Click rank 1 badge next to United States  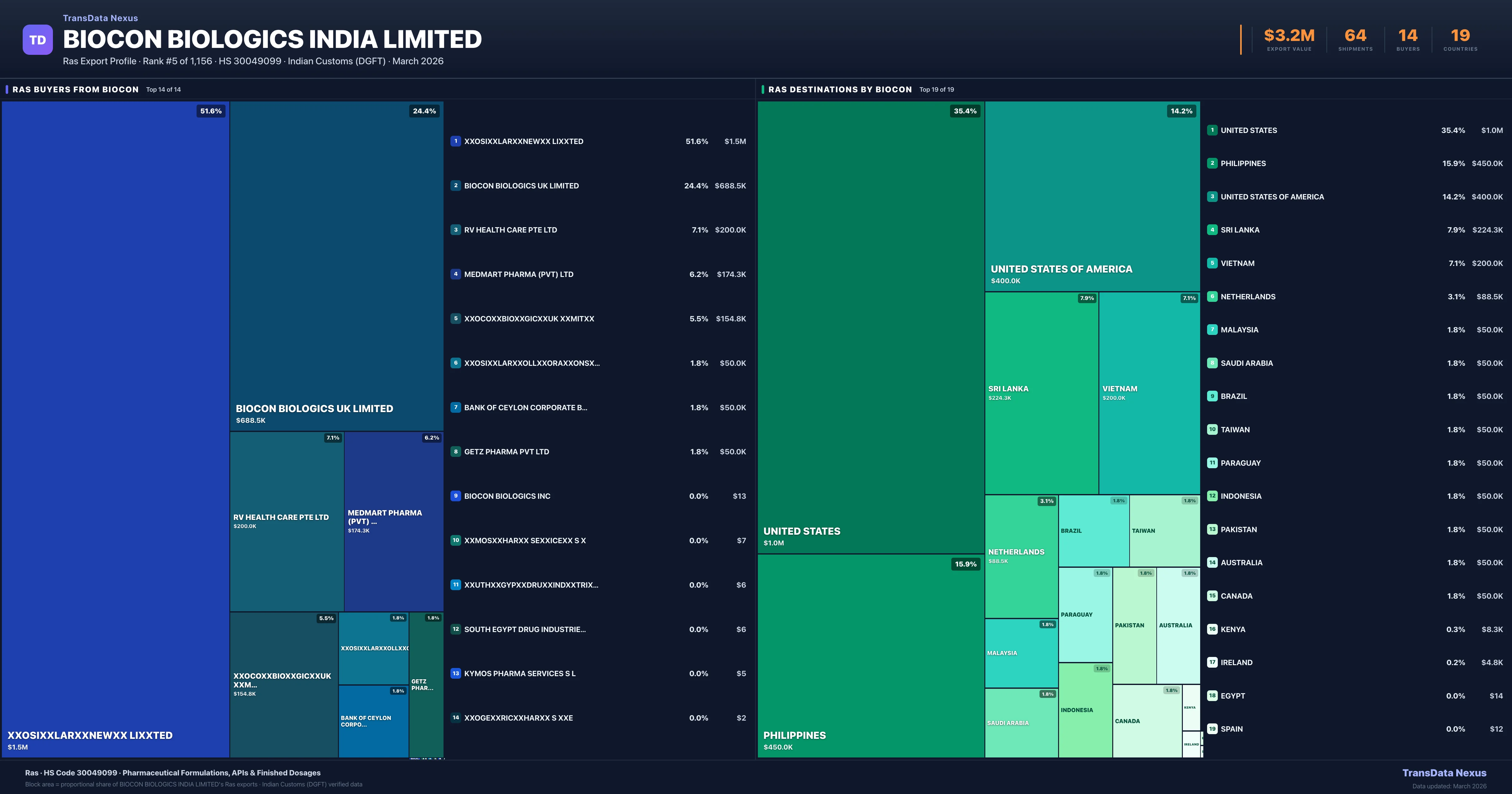pyautogui.click(x=1212, y=130)
